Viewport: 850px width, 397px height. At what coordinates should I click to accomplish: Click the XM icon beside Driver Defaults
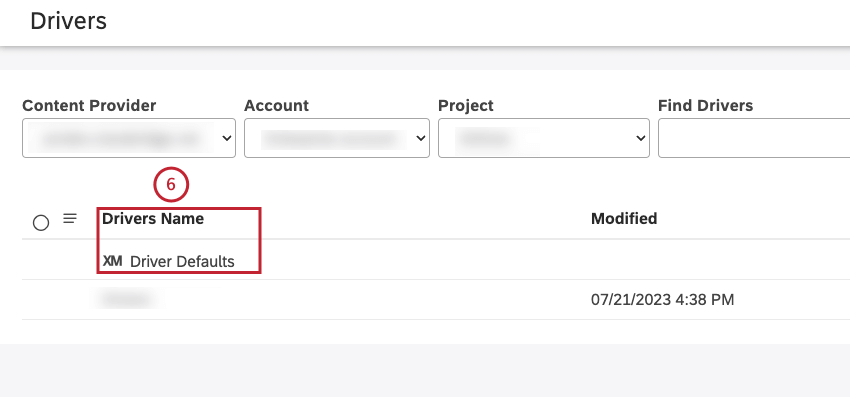coord(112,261)
